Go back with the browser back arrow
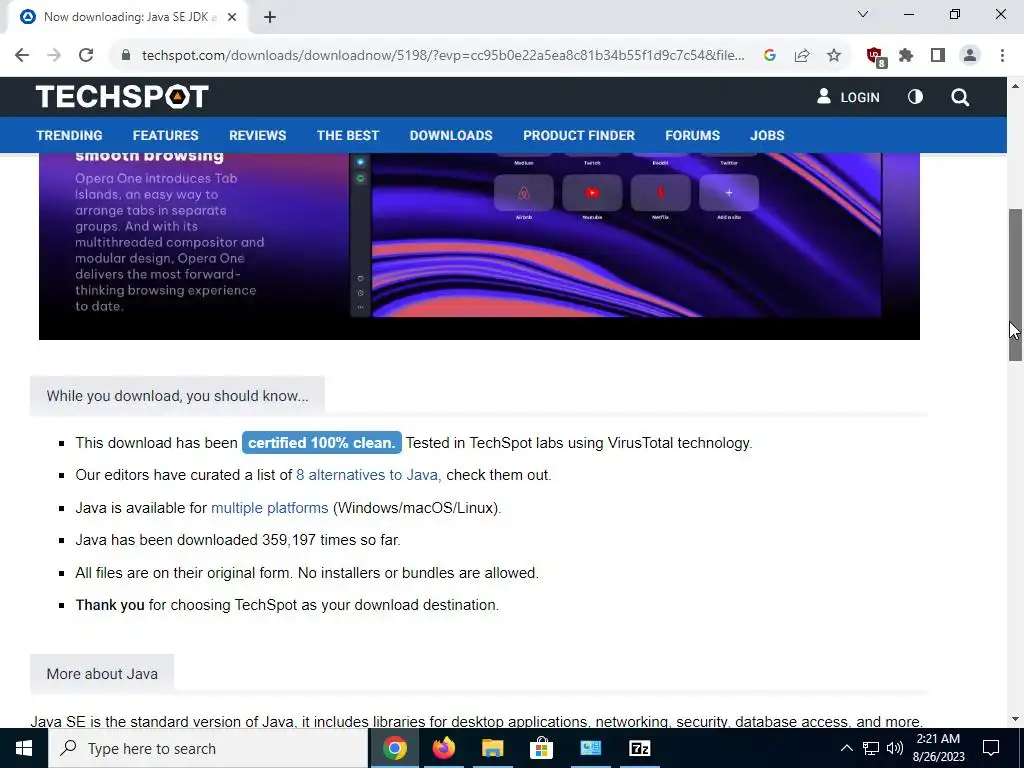Screen dimensions: 1024x768 point(22,56)
